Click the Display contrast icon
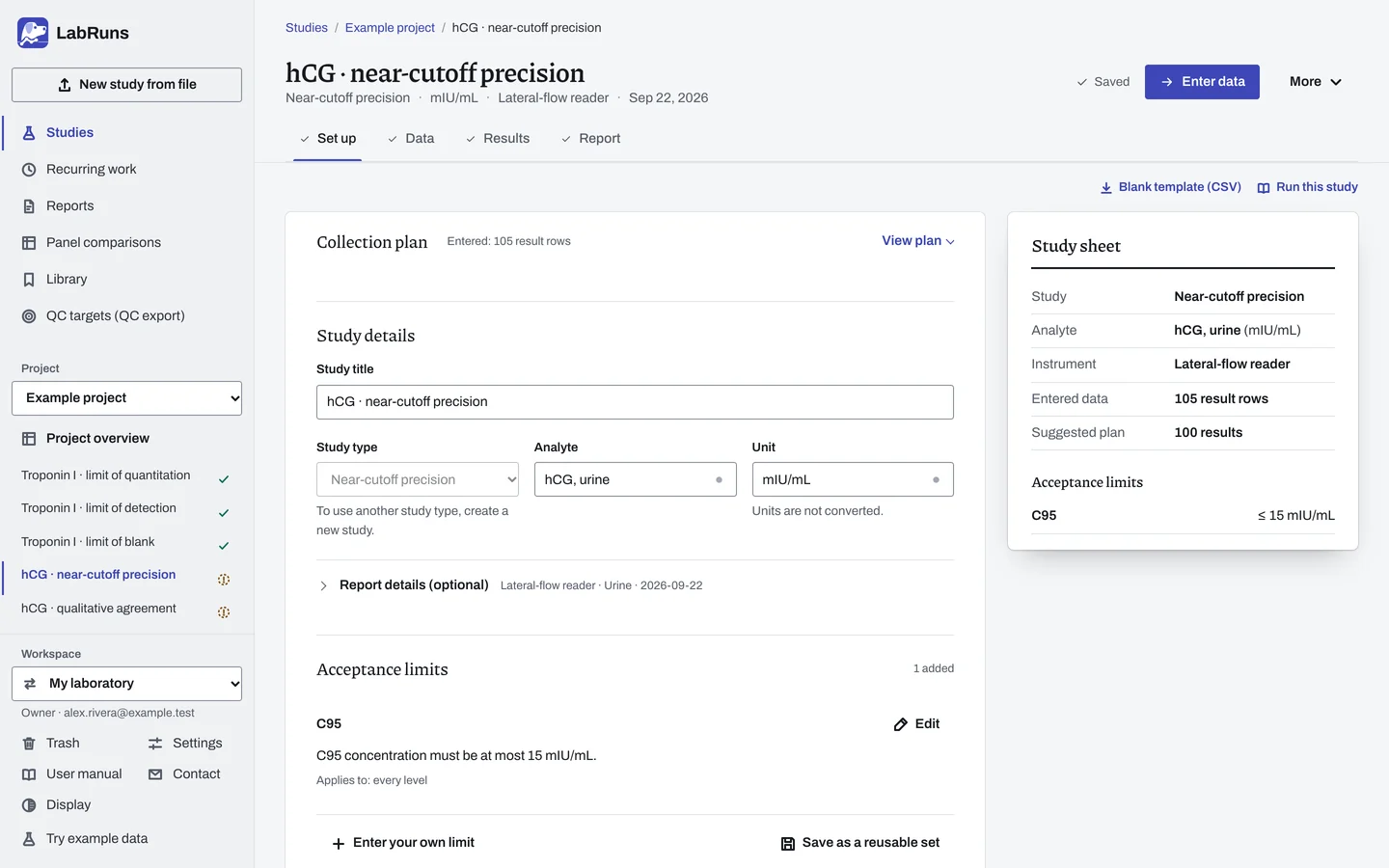Image resolution: width=1389 pixels, height=868 pixels. (x=29, y=805)
